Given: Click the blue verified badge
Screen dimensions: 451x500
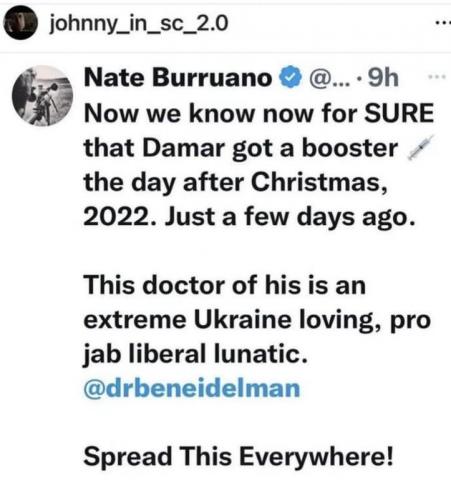Looking at the screenshot, I should click(291, 78).
